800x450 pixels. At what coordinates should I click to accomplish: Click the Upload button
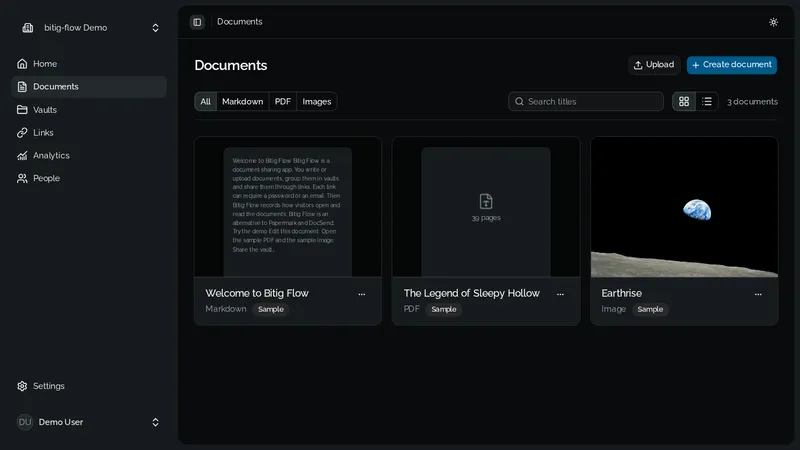(654, 65)
